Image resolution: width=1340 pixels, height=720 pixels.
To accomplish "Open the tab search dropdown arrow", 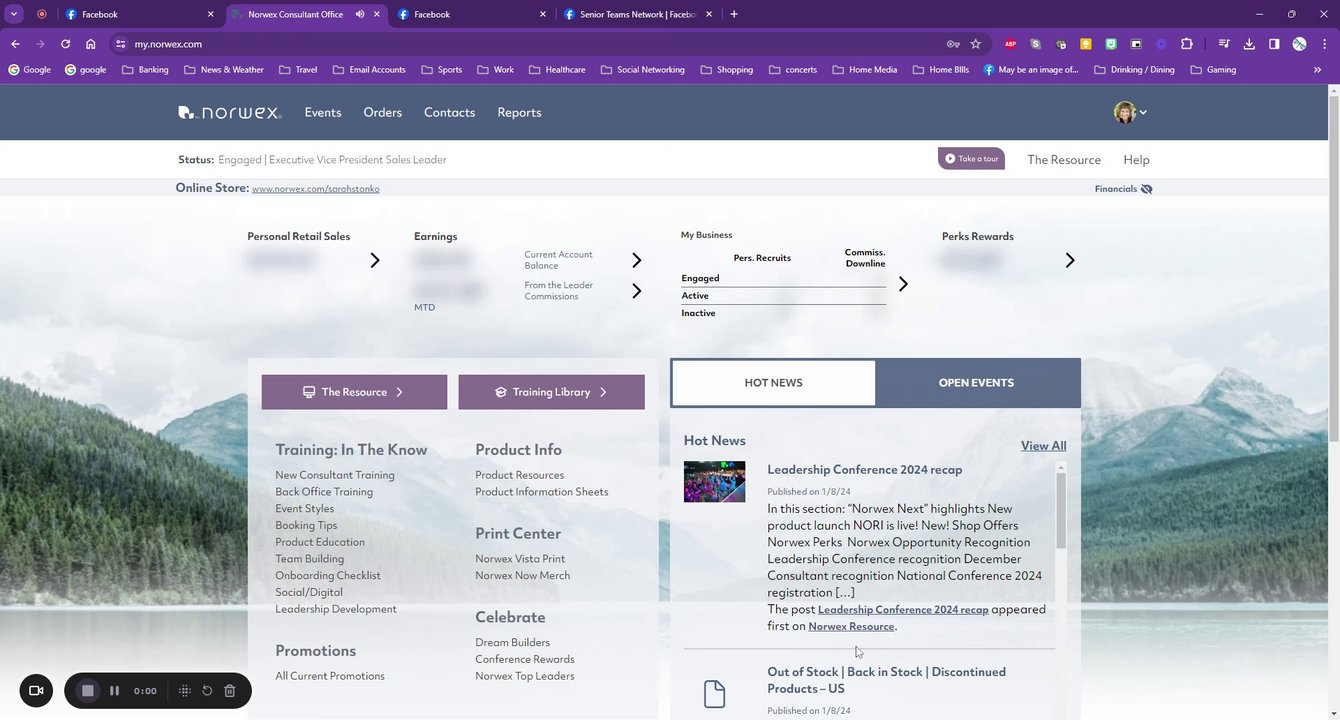I will (x=14, y=14).
